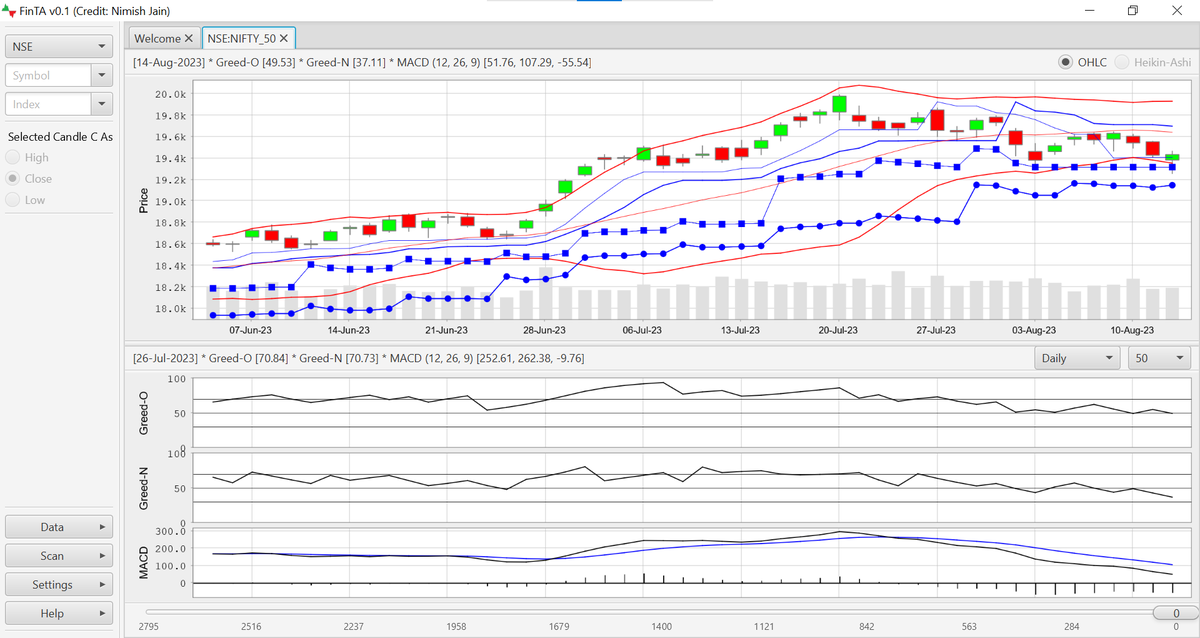Click the FinTA app logo icon

[x=11, y=10]
